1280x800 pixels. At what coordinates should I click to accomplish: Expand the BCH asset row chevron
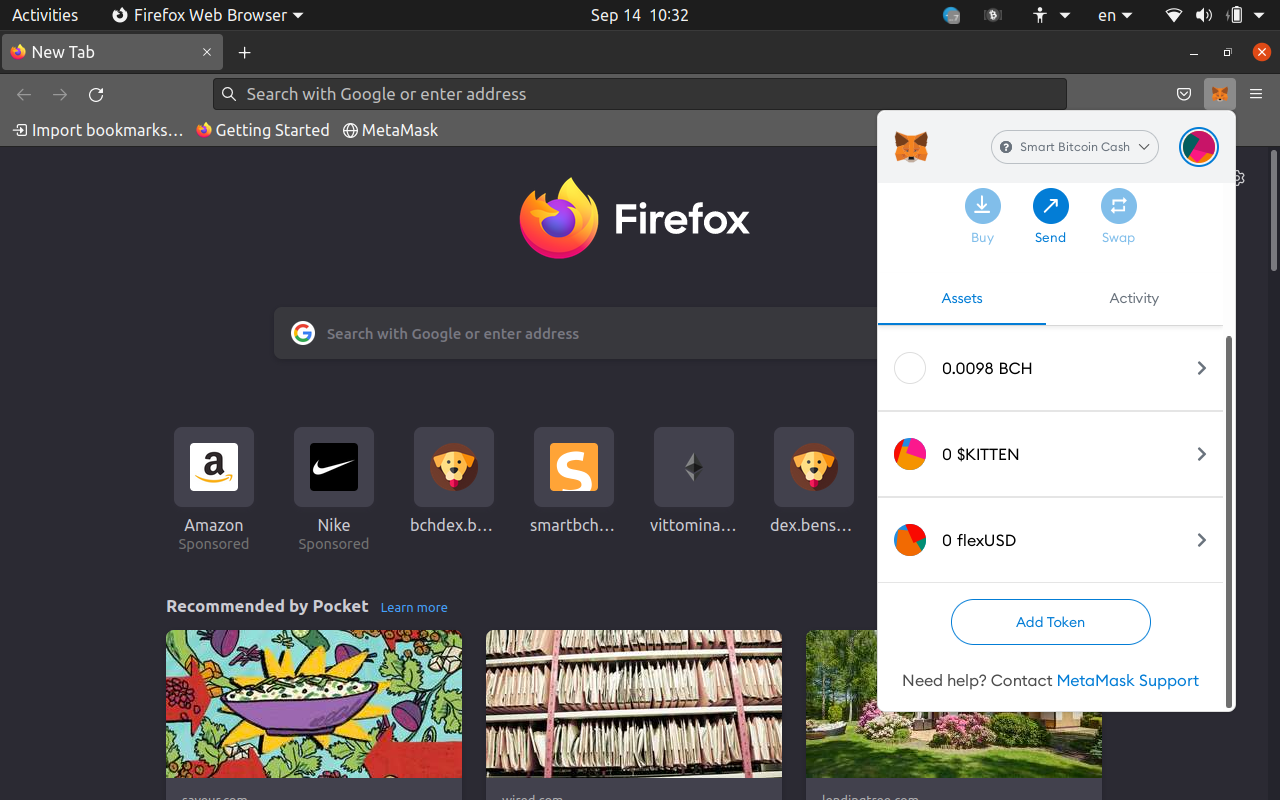(1202, 368)
